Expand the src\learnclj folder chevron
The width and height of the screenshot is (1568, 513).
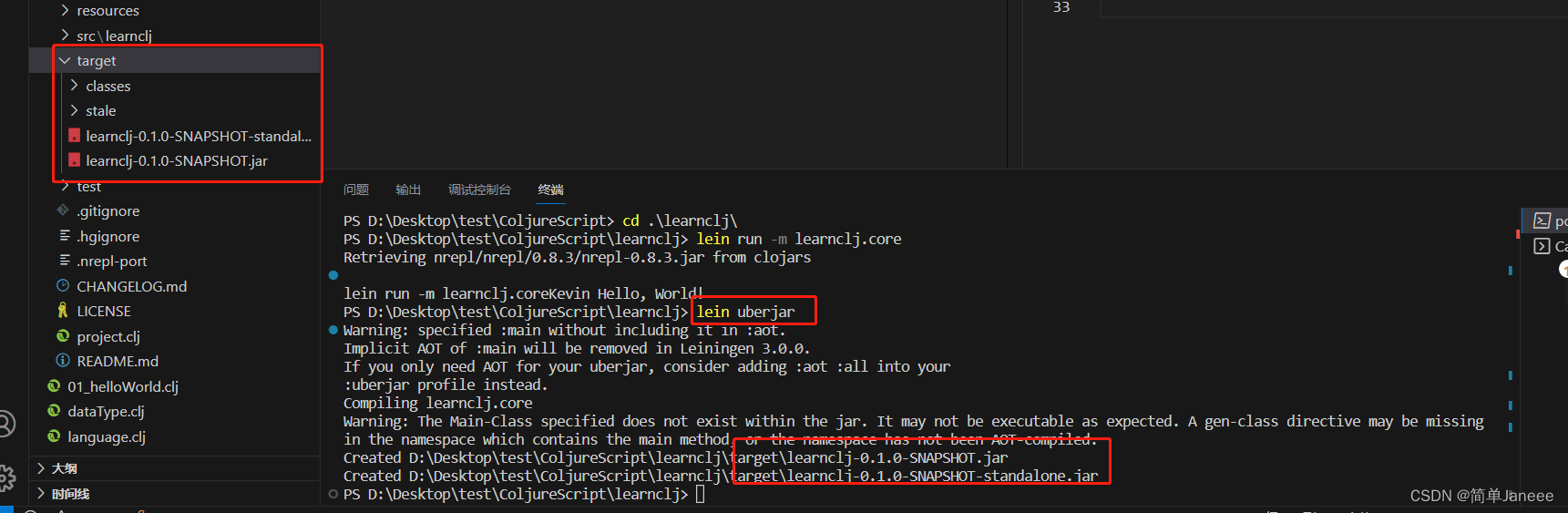point(65,36)
